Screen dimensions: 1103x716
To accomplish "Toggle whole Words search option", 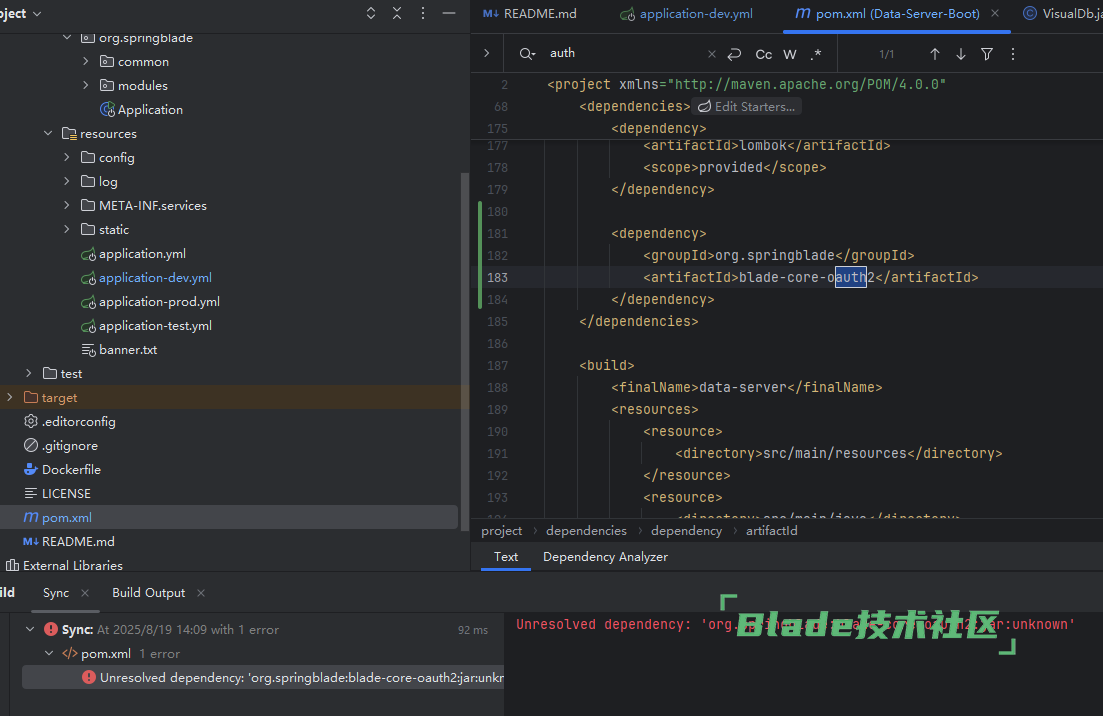I will pyautogui.click(x=790, y=54).
